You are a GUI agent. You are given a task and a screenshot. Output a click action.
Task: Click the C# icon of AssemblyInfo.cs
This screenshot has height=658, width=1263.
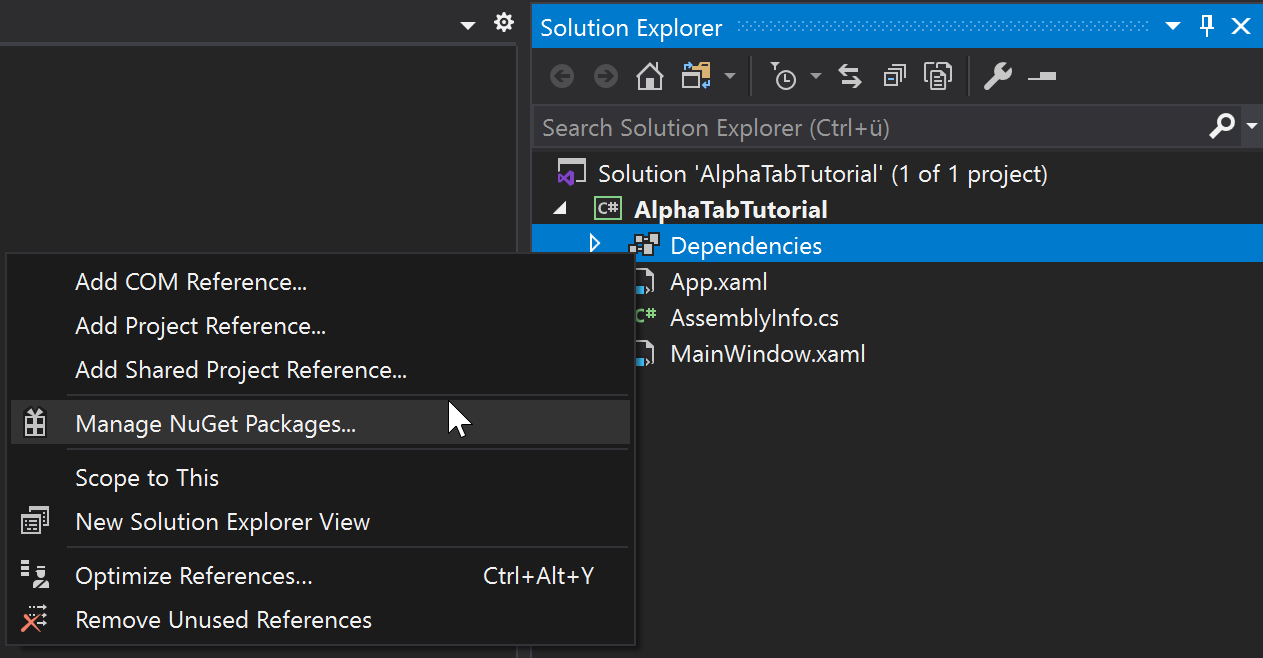coord(646,316)
